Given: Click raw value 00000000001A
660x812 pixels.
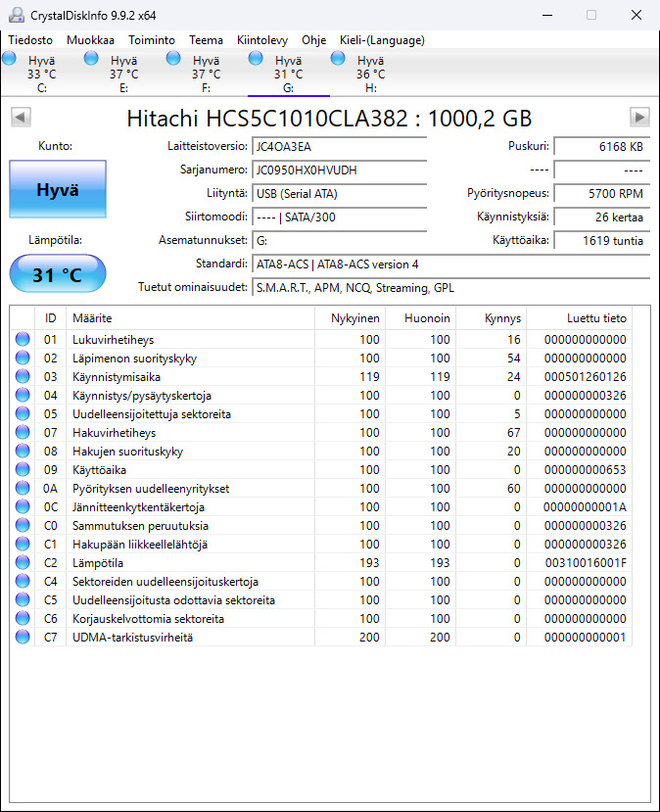Looking at the screenshot, I should coord(585,507).
